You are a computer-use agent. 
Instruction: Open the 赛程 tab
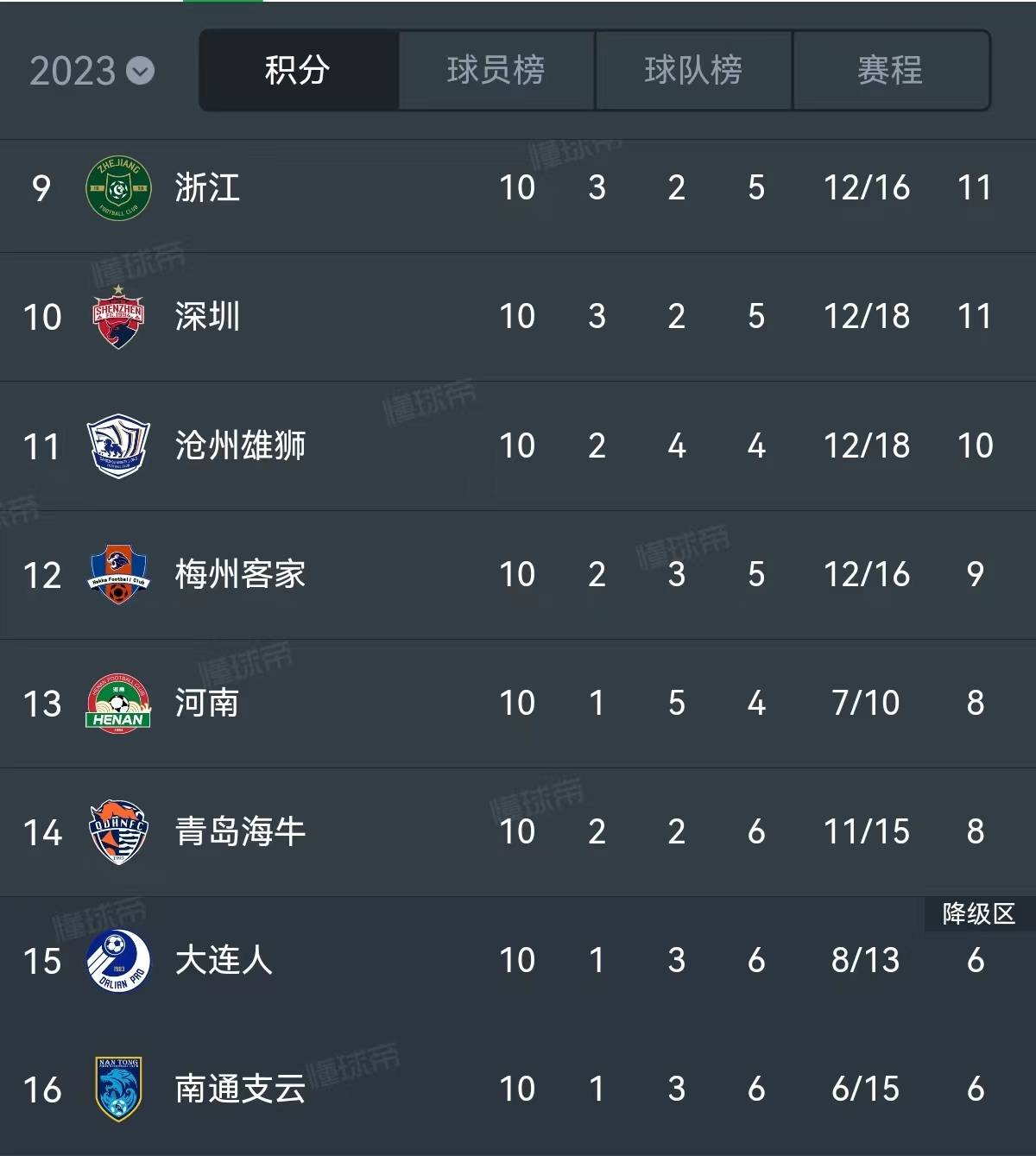[890, 71]
